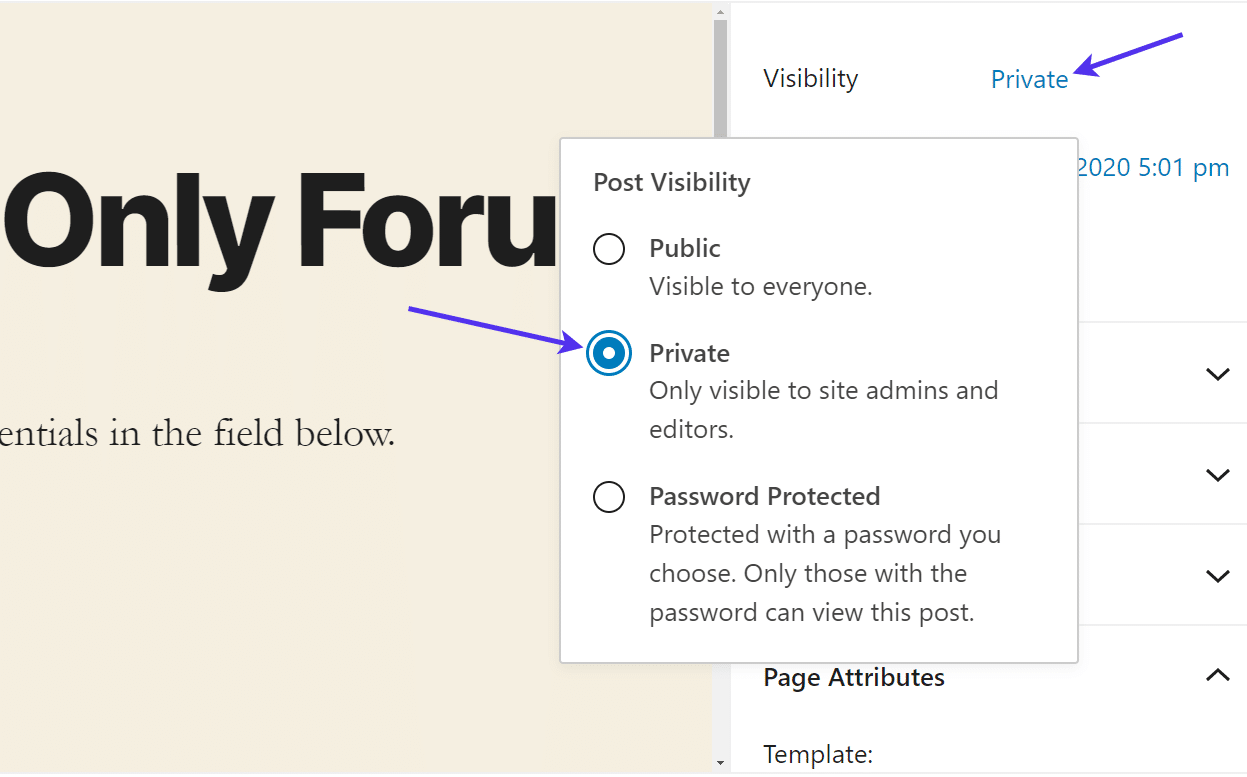
Task: Expand the settings panel just above Page Attributes
Action: click(1217, 576)
